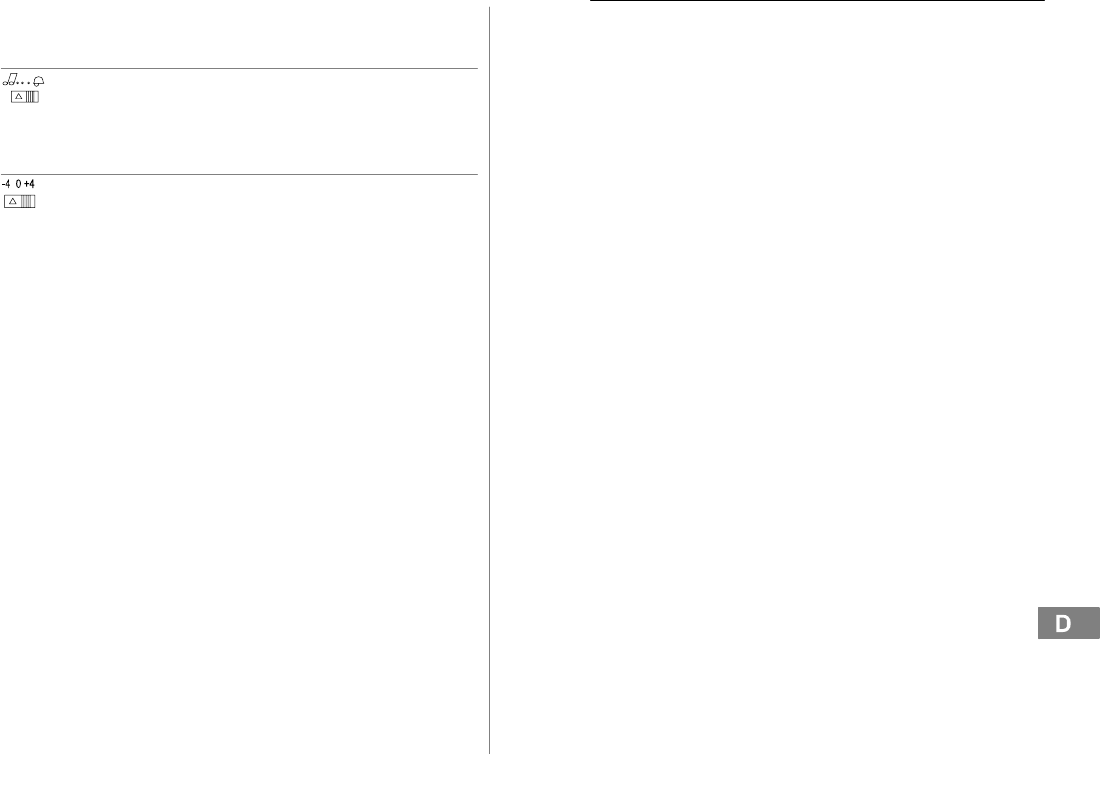The height and width of the screenshot is (812, 1100).
Task: Select the -4 scale value
Action: point(6,184)
